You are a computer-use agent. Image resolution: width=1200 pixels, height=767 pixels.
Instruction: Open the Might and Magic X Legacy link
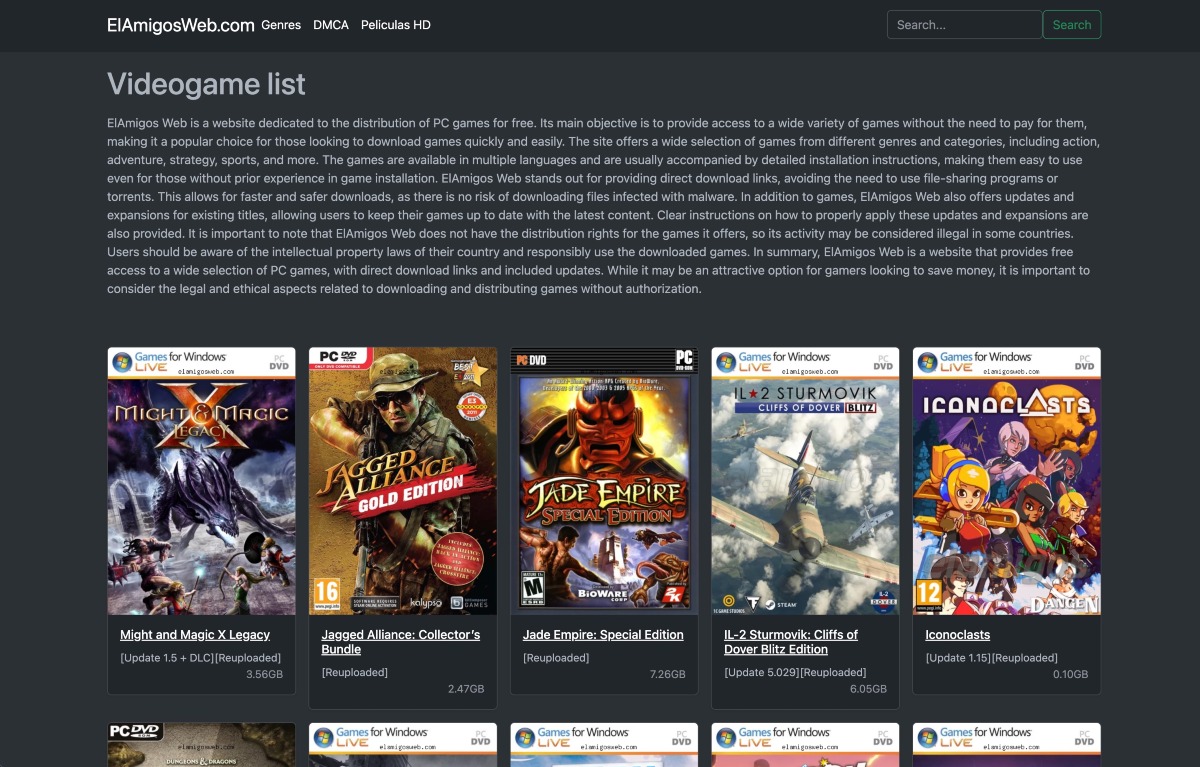pos(194,634)
